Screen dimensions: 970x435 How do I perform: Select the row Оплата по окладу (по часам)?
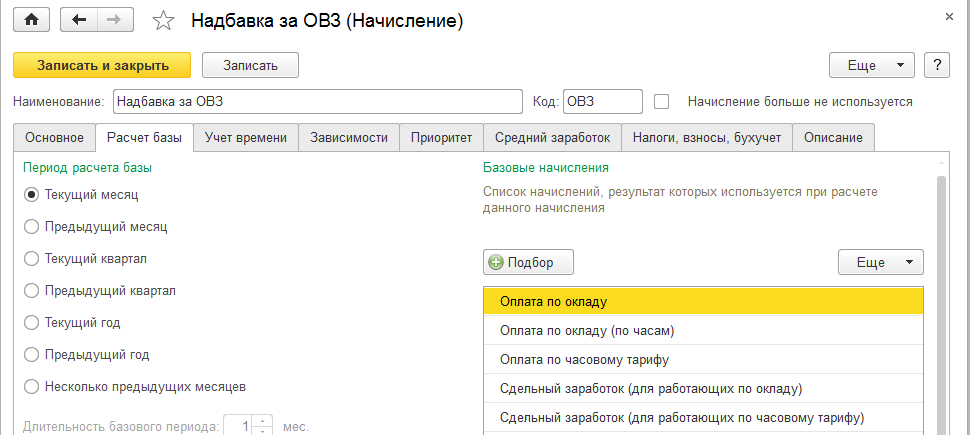pyautogui.click(x=703, y=330)
